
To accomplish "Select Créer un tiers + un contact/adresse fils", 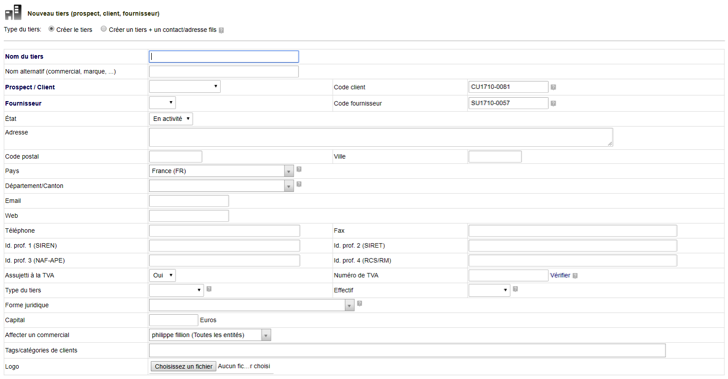I will click(104, 29).
